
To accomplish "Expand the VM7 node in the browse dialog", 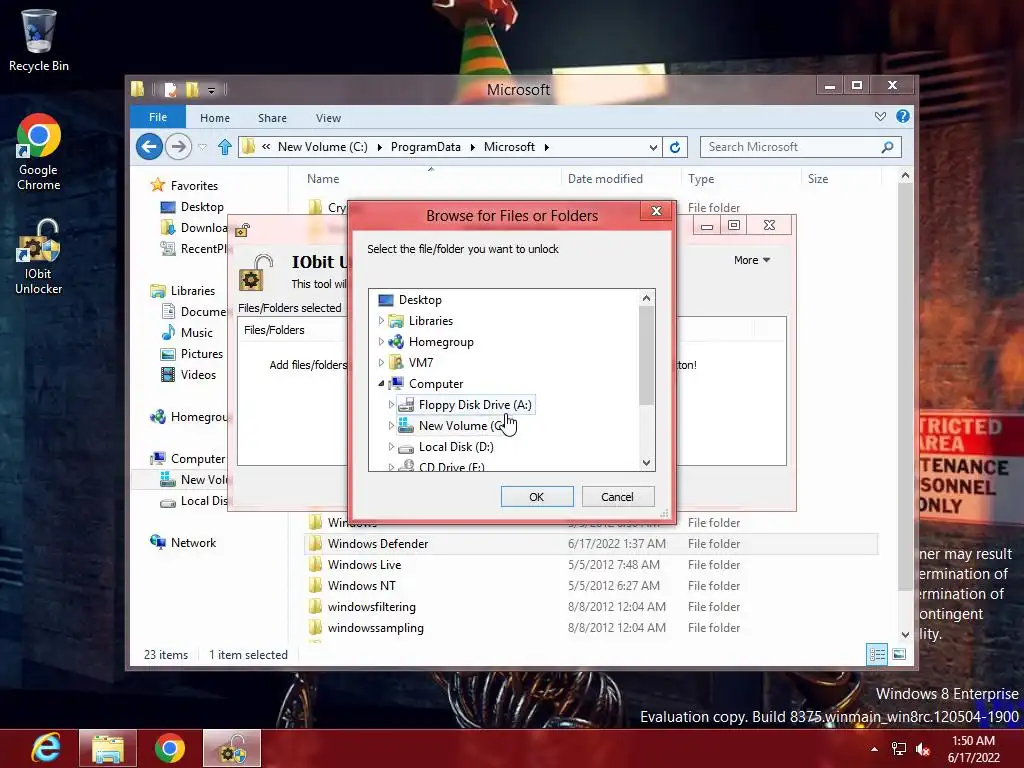I will click(x=381, y=362).
